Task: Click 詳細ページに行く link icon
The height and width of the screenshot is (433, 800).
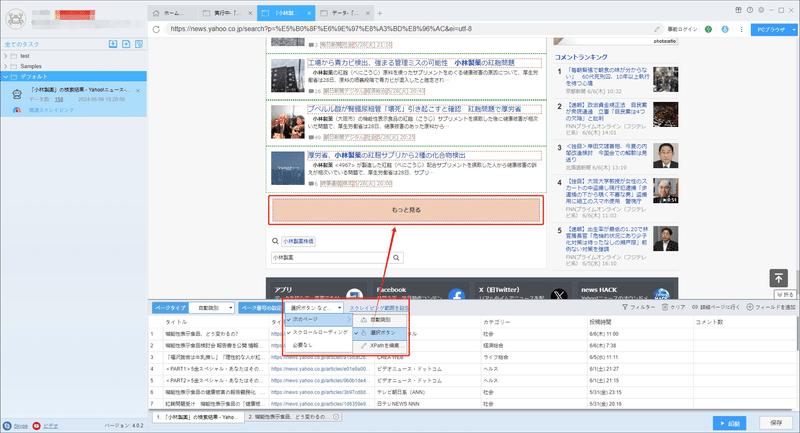Action: [x=695, y=307]
